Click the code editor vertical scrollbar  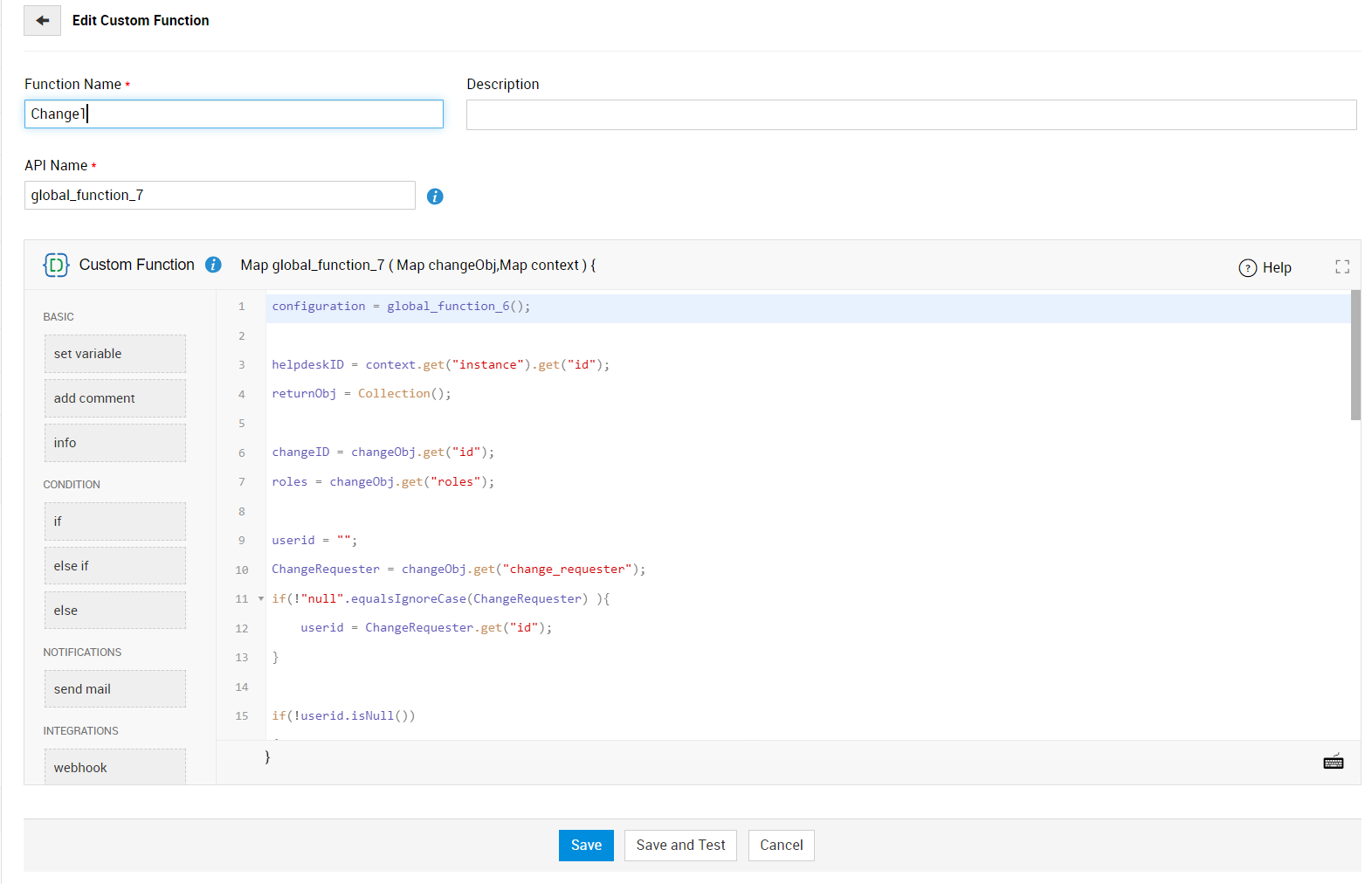click(1355, 356)
